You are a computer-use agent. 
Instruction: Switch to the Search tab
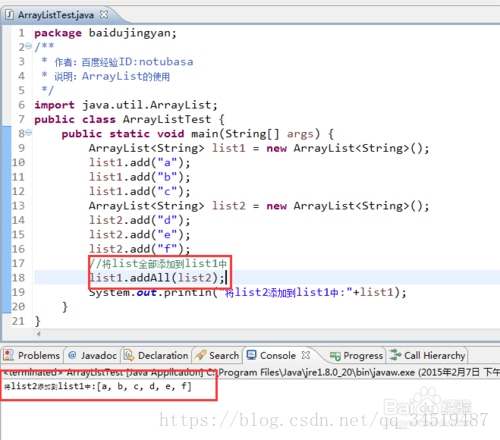pyautogui.click(x=217, y=356)
